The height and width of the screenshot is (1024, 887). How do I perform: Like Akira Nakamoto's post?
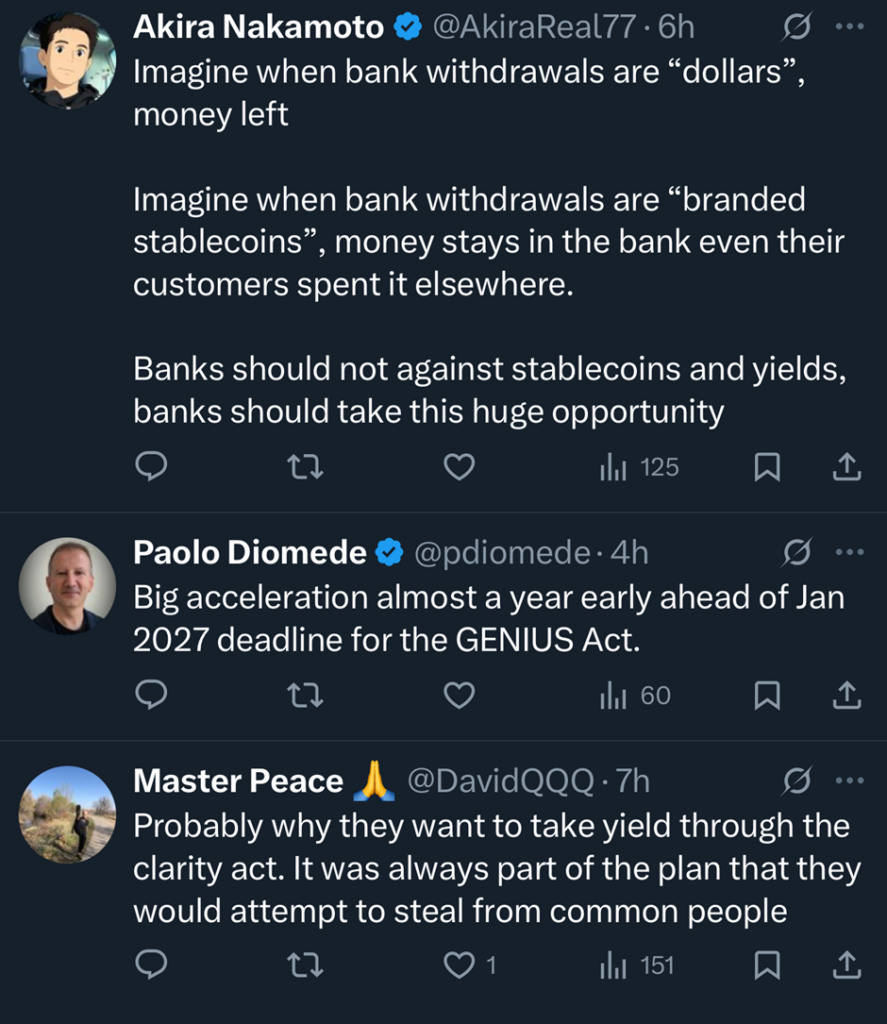pyautogui.click(x=458, y=466)
